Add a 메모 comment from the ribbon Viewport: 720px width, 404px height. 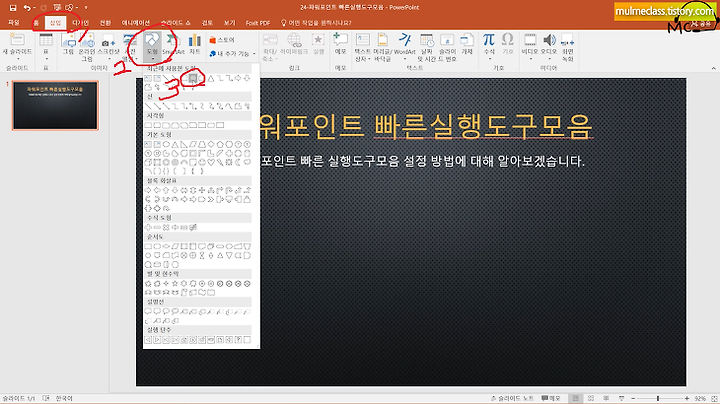(x=340, y=44)
